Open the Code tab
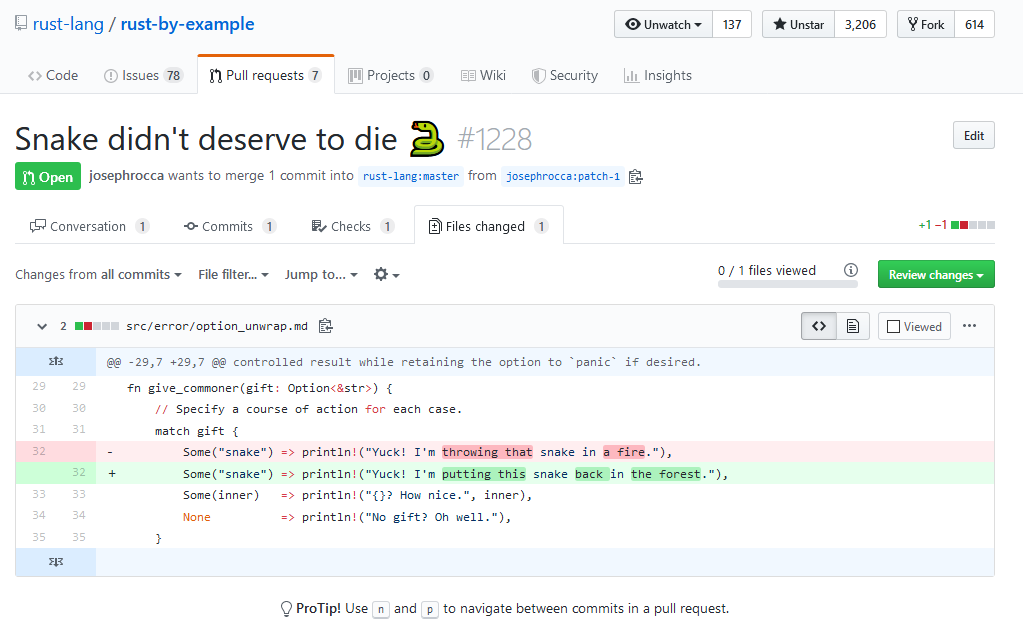 pos(53,76)
